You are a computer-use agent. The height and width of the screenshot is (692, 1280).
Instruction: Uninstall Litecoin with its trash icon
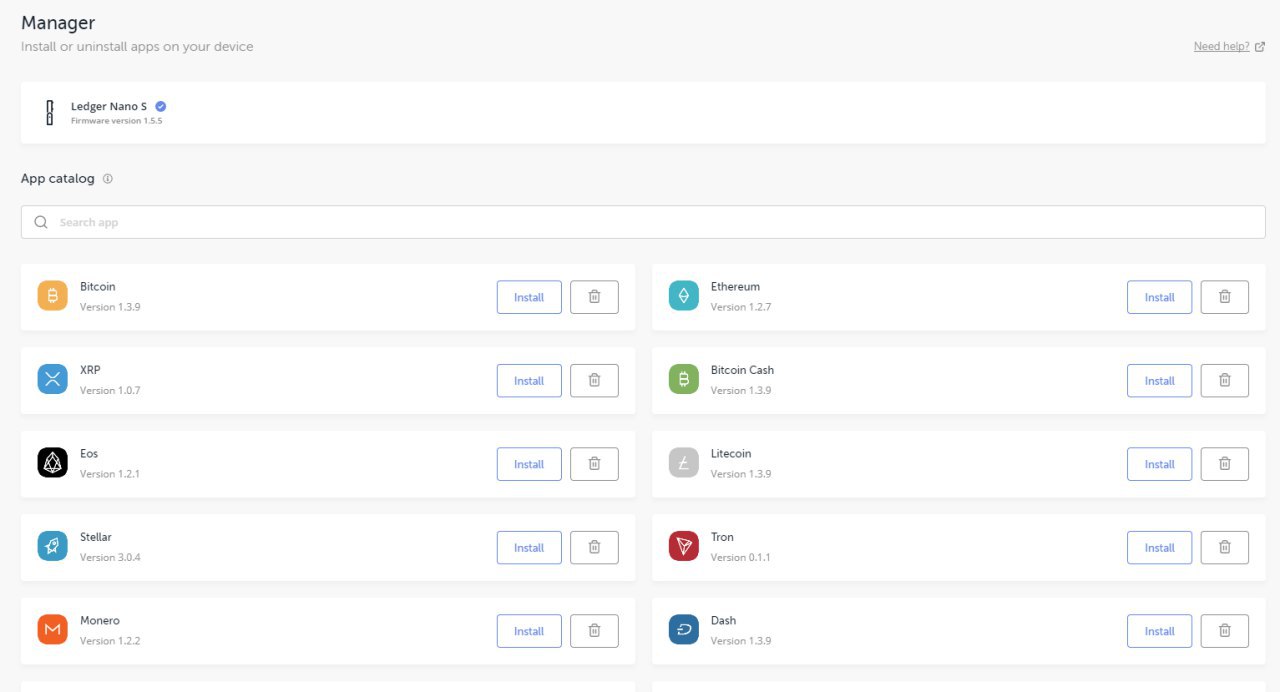[x=1224, y=464]
